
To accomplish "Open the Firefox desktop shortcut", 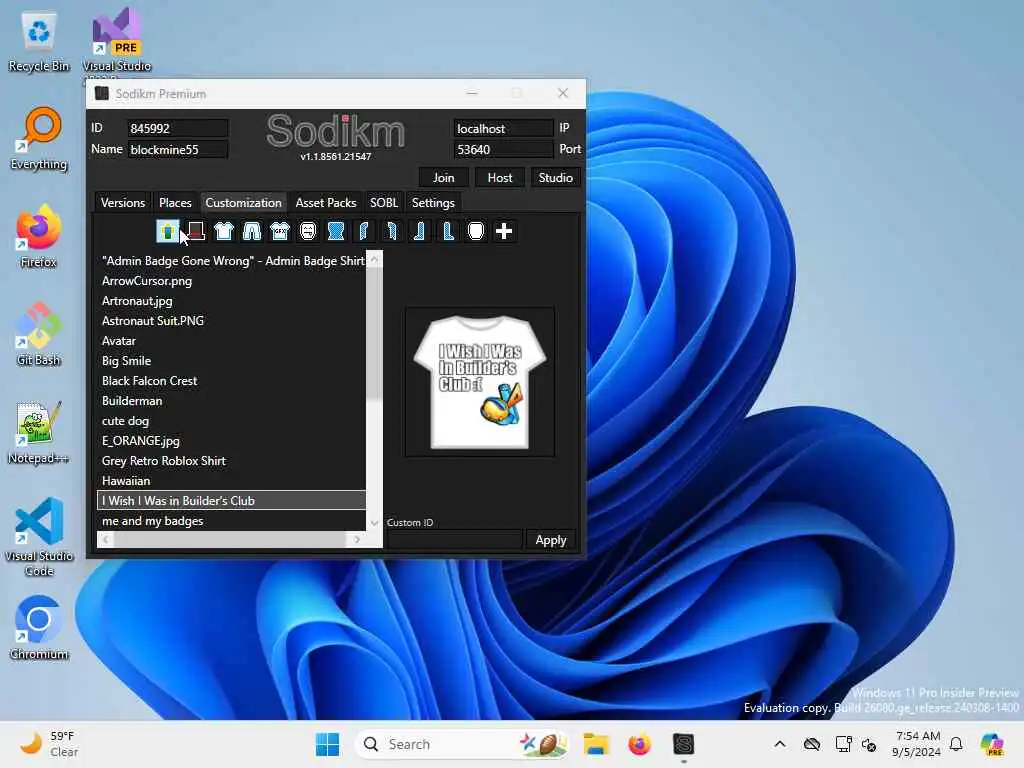I will point(39,236).
